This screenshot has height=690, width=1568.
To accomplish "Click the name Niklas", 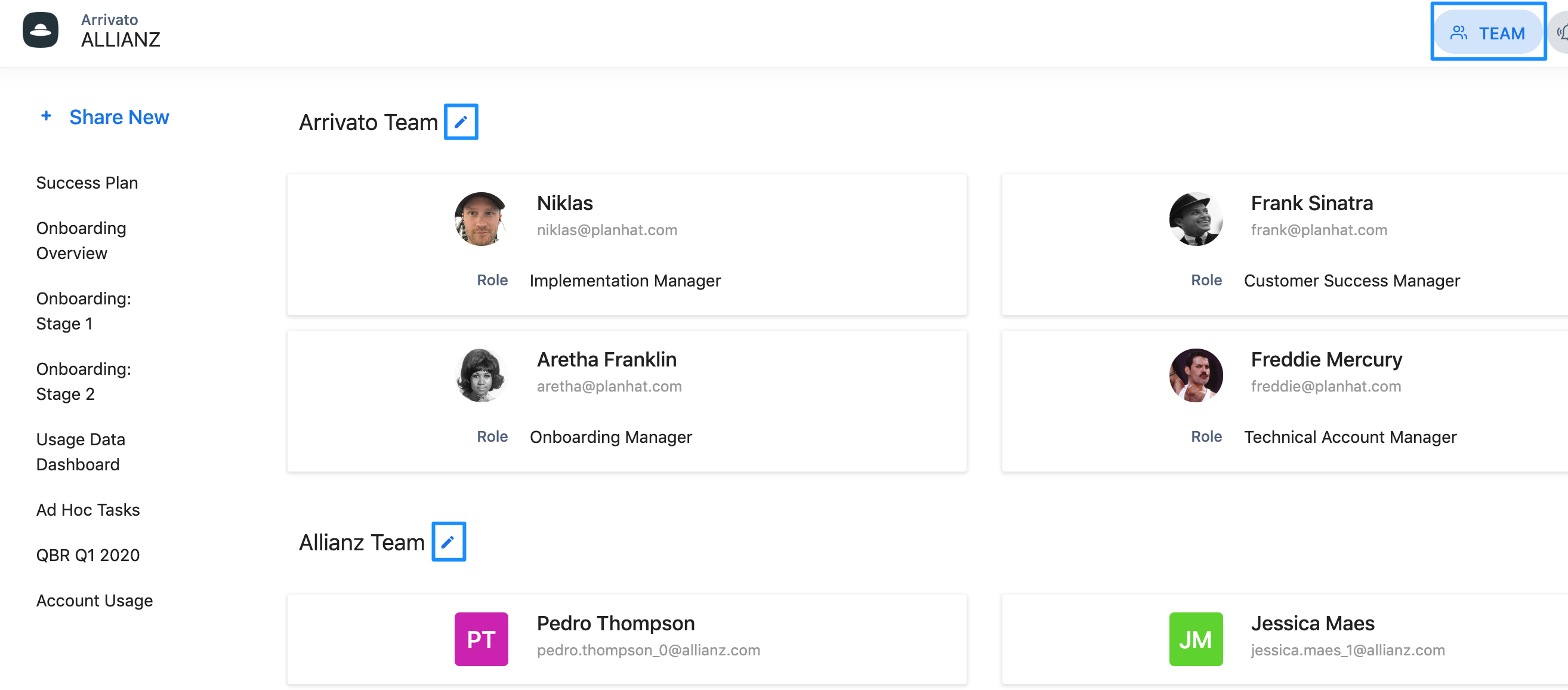I will point(564,203).
